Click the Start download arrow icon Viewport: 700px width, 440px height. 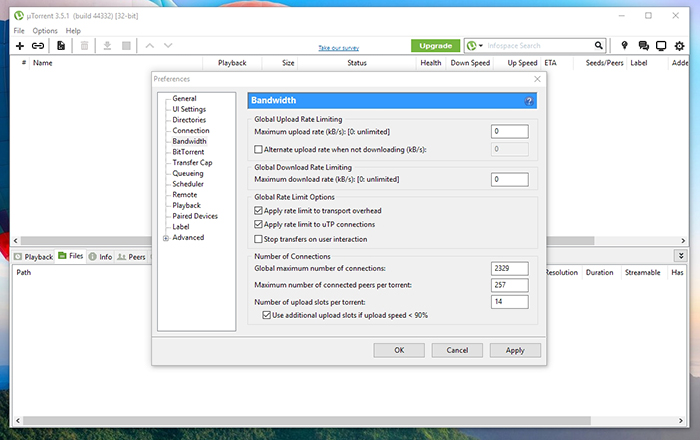[x=107, y=46]
